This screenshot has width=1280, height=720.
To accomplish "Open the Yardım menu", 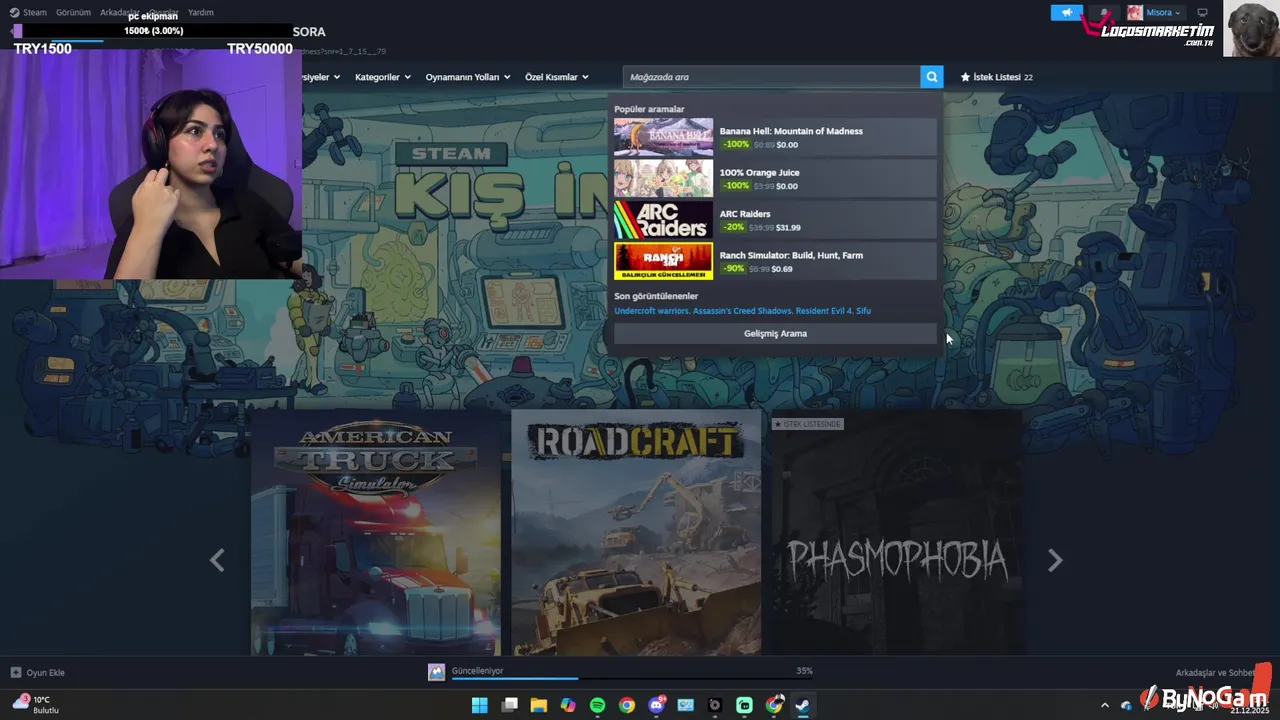I will pos(201,12).
